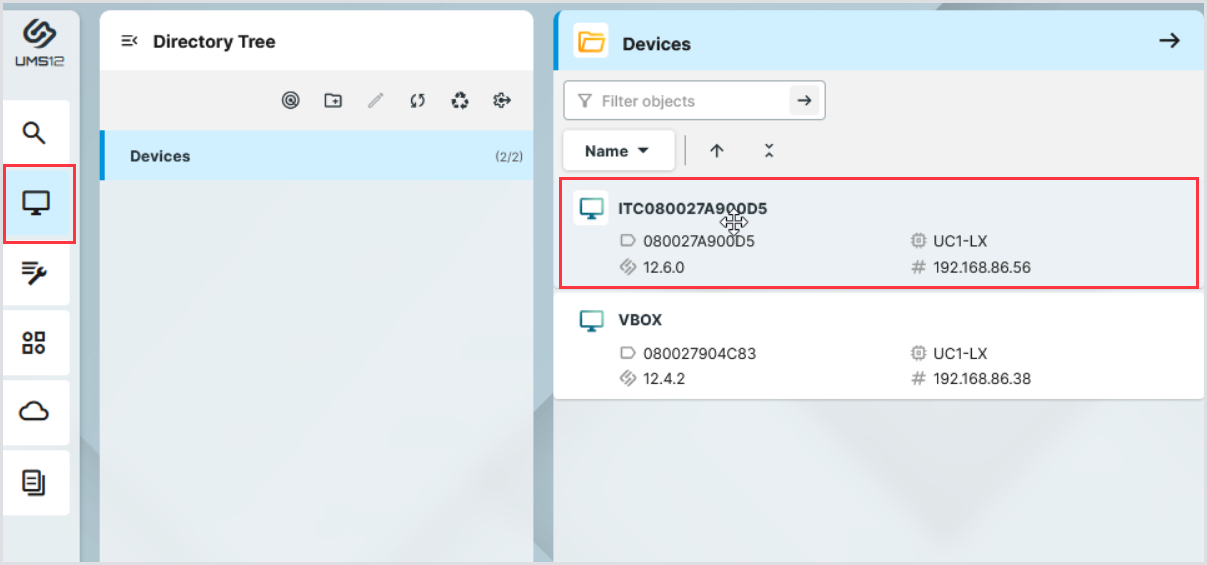Click the pencil edit icon
This screenshot has height=565, width=1207.
(376, 100)
